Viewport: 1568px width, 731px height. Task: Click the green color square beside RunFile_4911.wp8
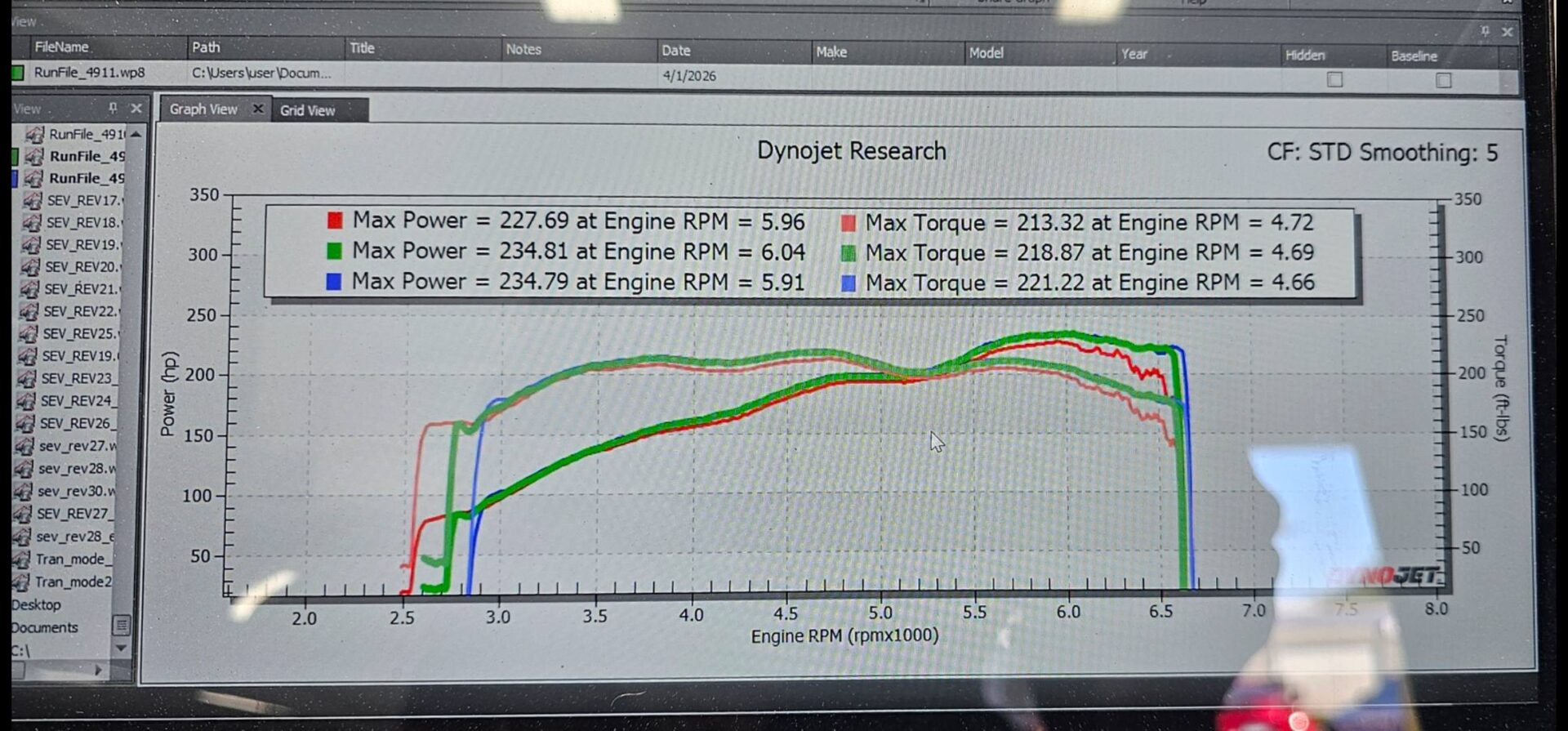18,72
